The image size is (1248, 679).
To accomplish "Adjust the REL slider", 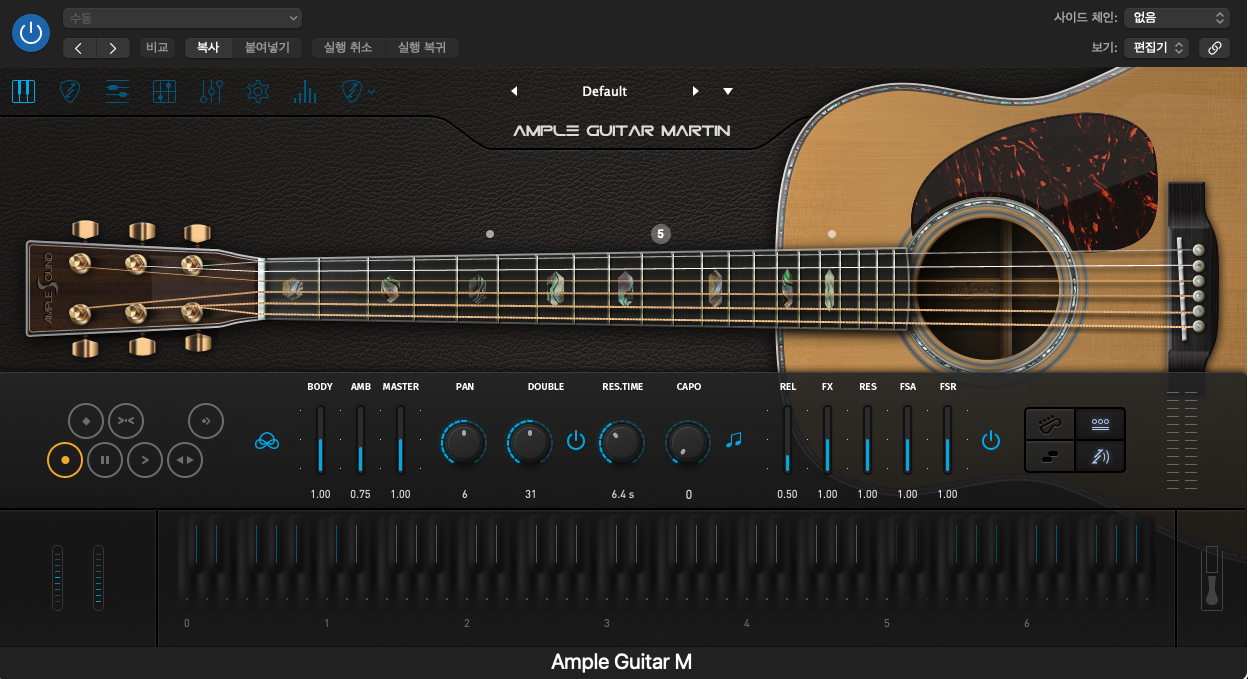I will (x=787, y=439).
